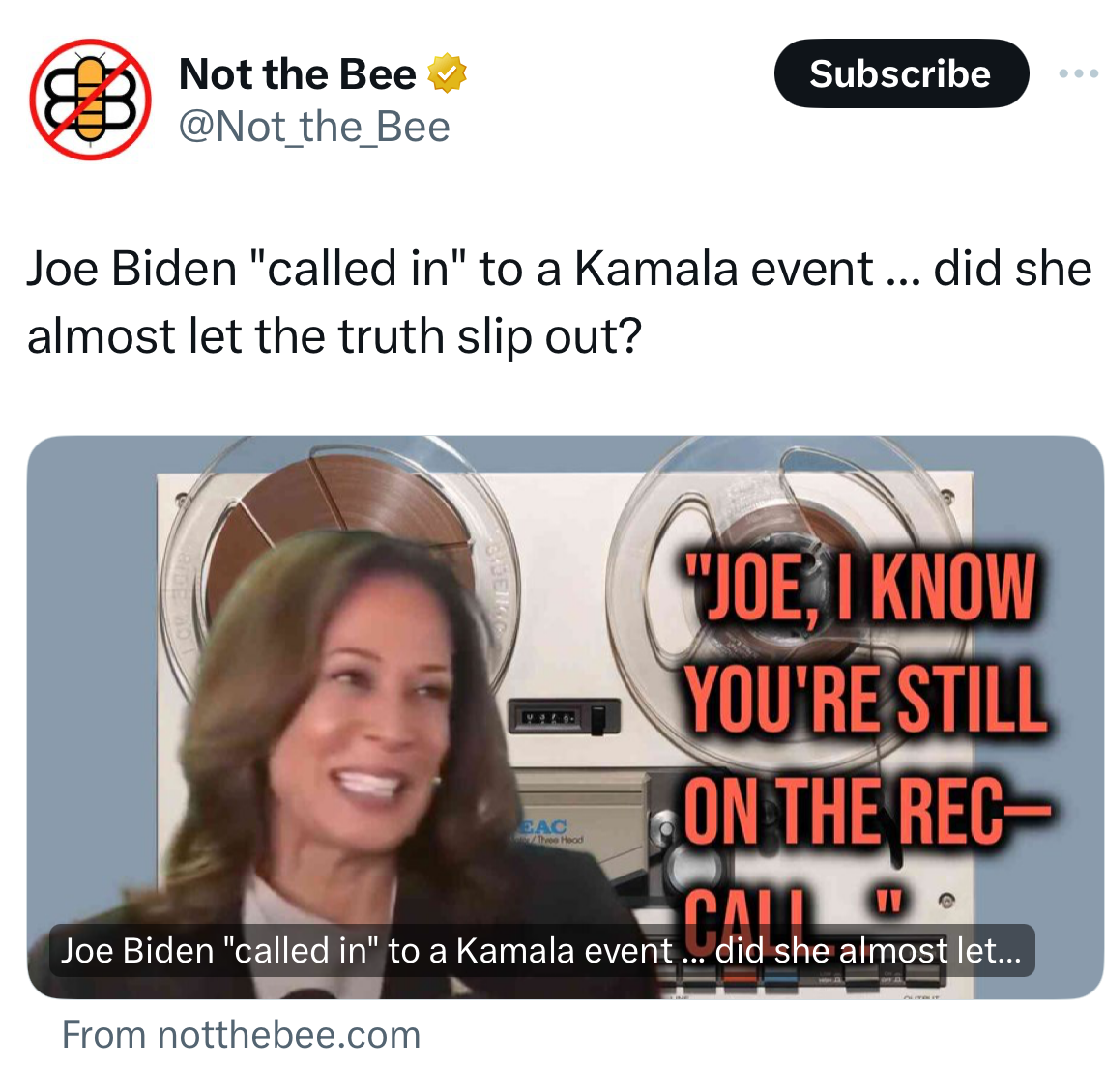Select the first line of the tweet text

tap(559, 269)
